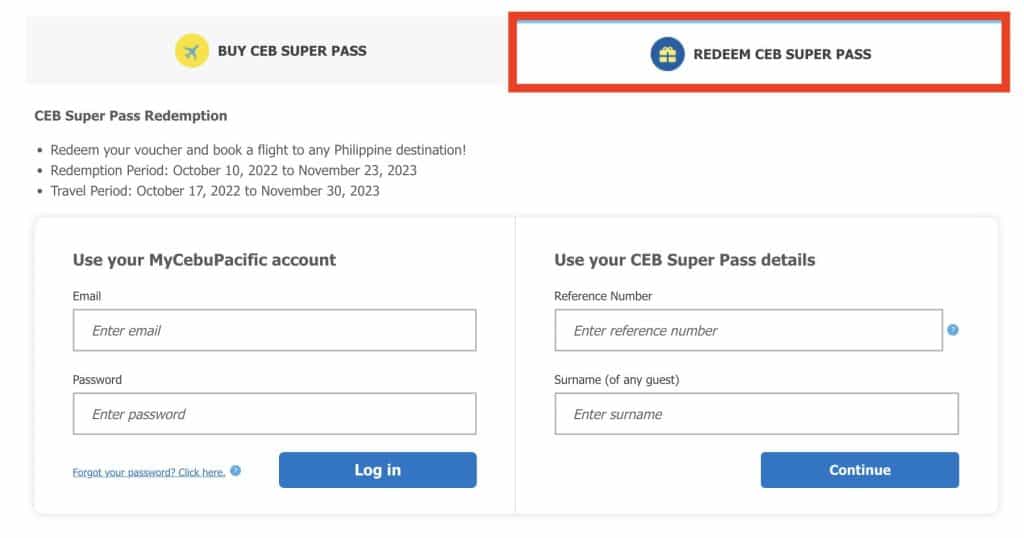Open the Forgot your password link
Screen dimensions: 1024x538
[149, 472]
